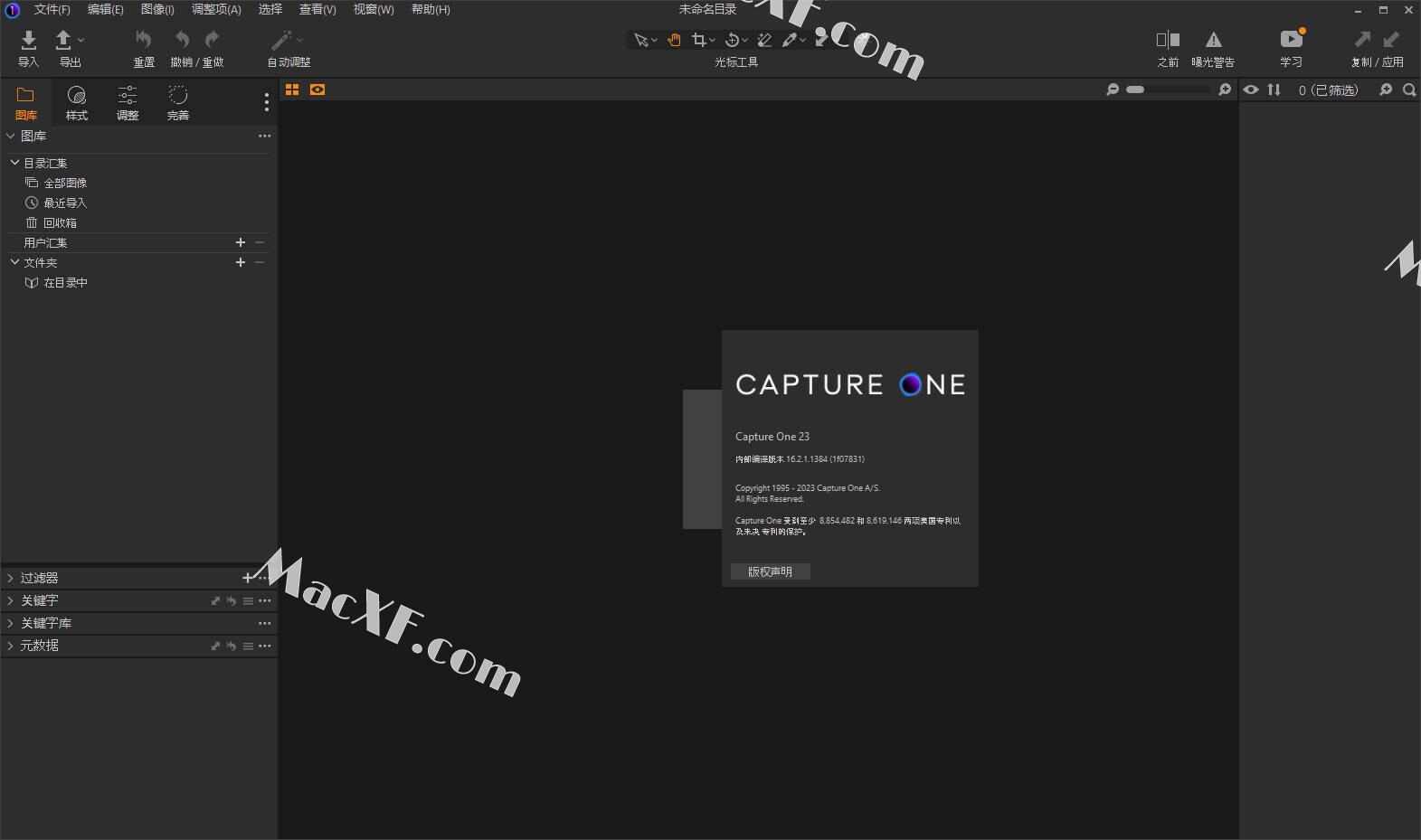This screenshot has height=840, width=1421.
Task: Click the 导入 (Import) toolbar icon
Action: tap(29, 40)
